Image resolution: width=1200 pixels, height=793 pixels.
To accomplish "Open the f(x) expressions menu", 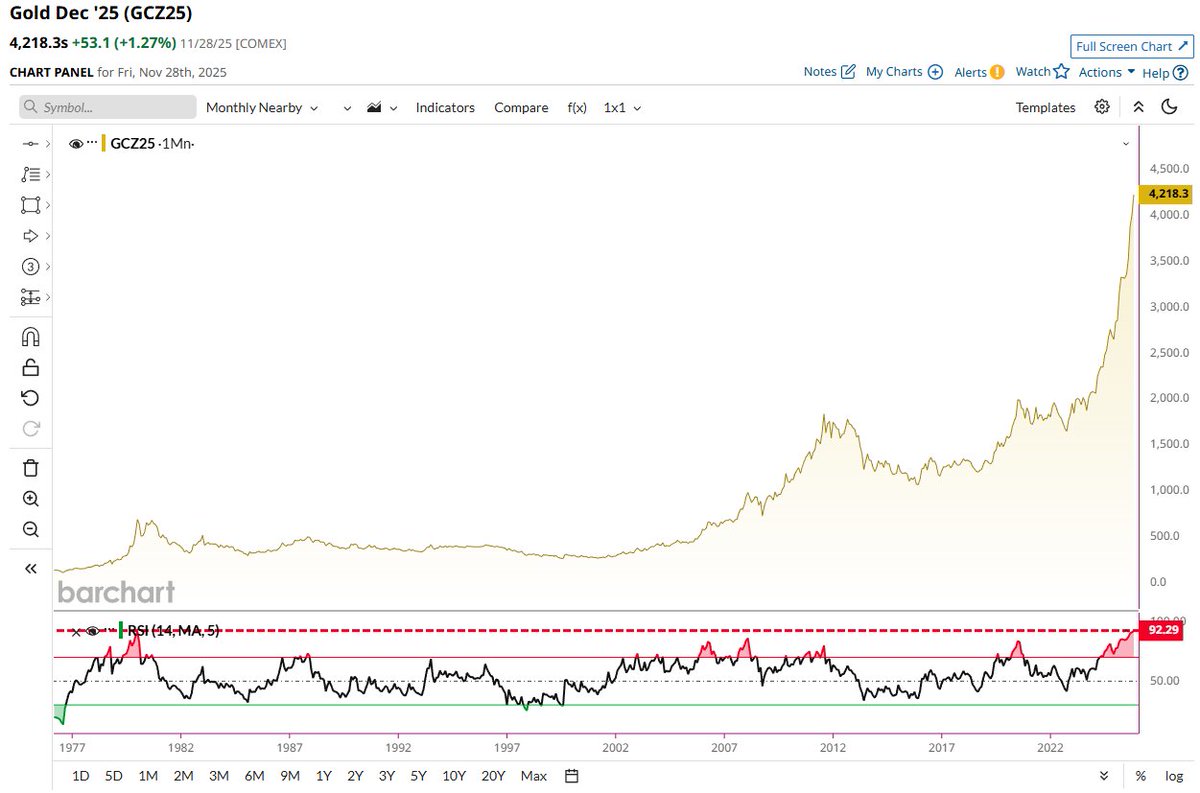I will [x=577, y=107].
